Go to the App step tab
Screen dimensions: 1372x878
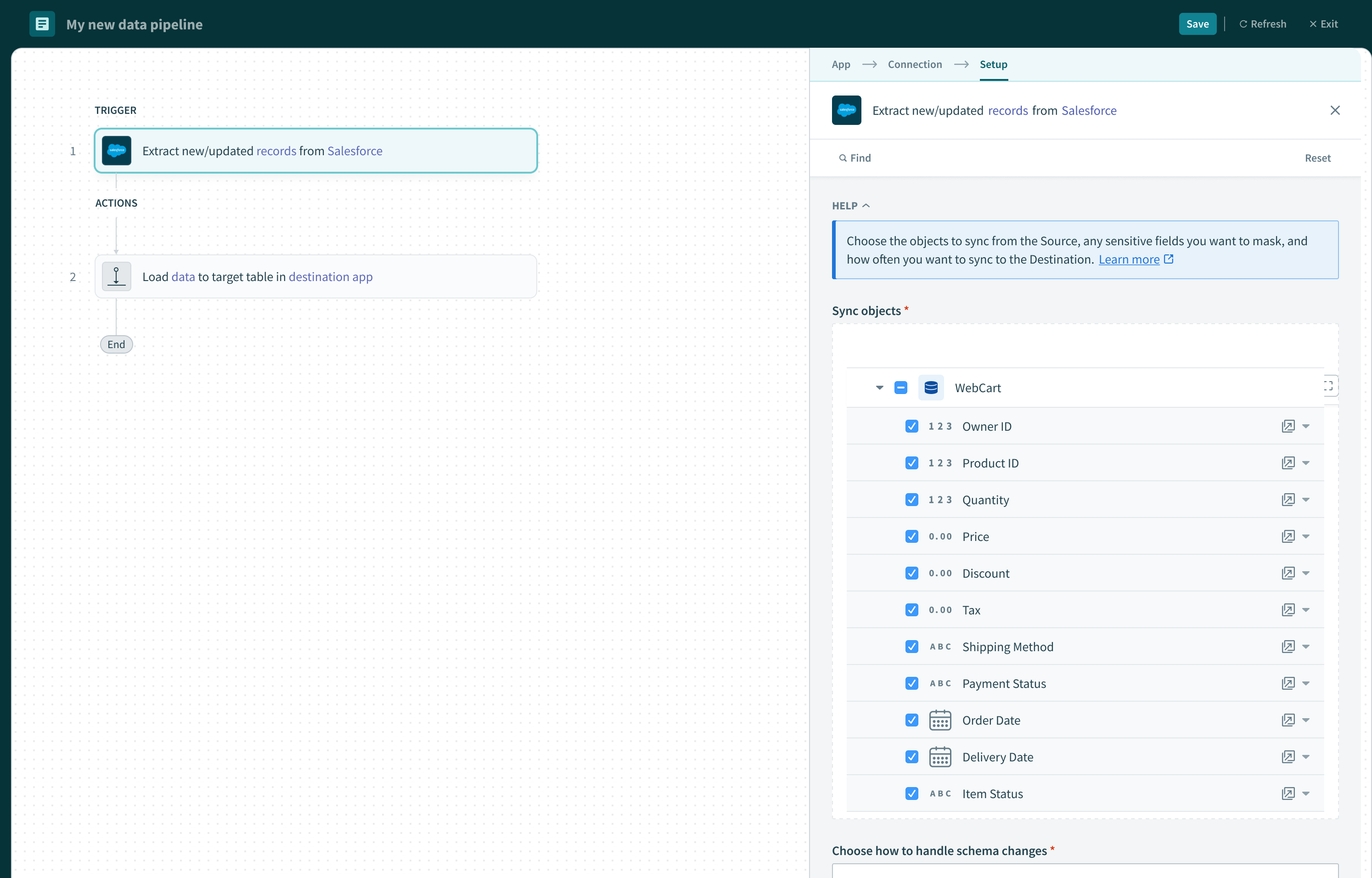tap(841, 64)
